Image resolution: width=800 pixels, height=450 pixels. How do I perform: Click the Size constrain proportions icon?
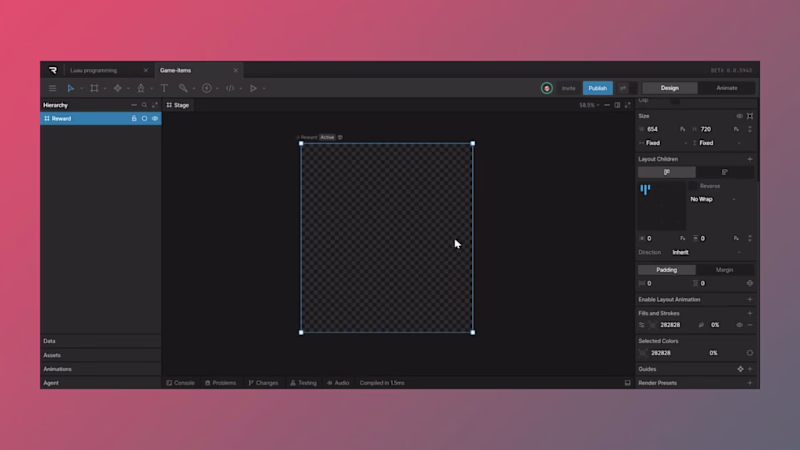point(750,116)
